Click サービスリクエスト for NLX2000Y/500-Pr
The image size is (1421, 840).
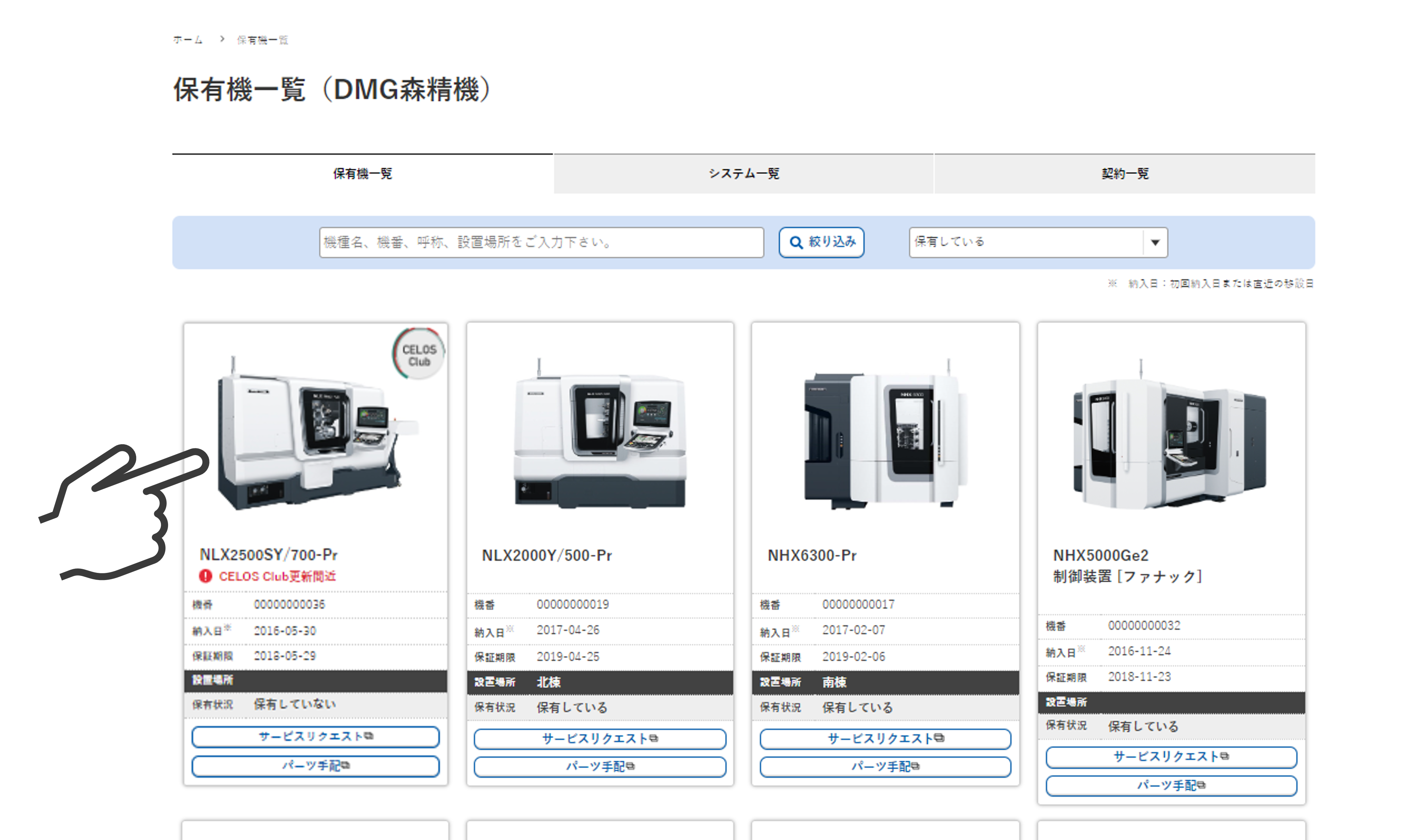599,739
